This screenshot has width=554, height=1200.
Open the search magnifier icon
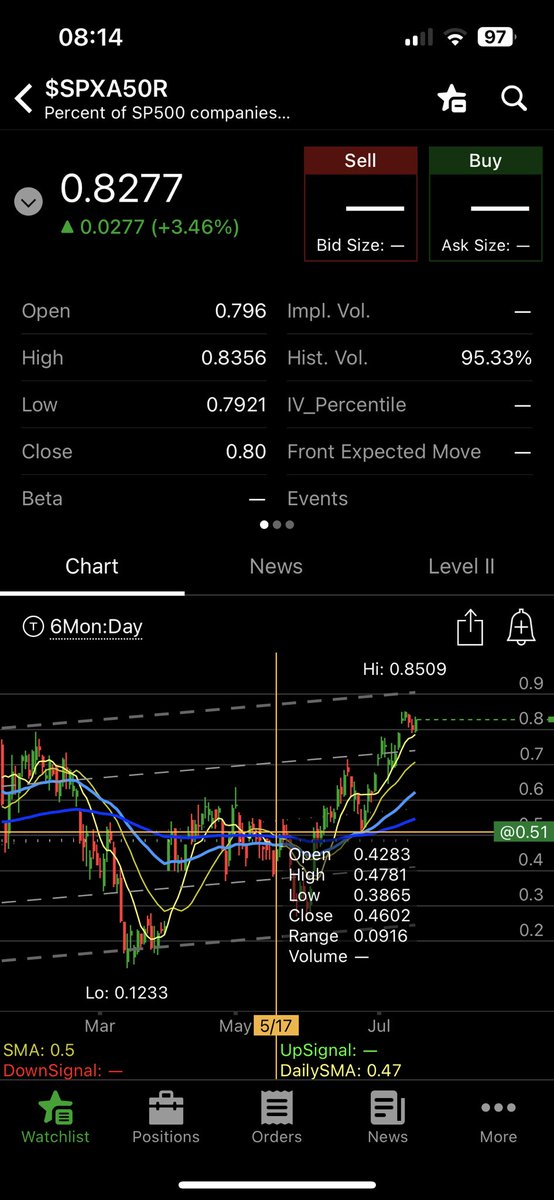(514, 98)
